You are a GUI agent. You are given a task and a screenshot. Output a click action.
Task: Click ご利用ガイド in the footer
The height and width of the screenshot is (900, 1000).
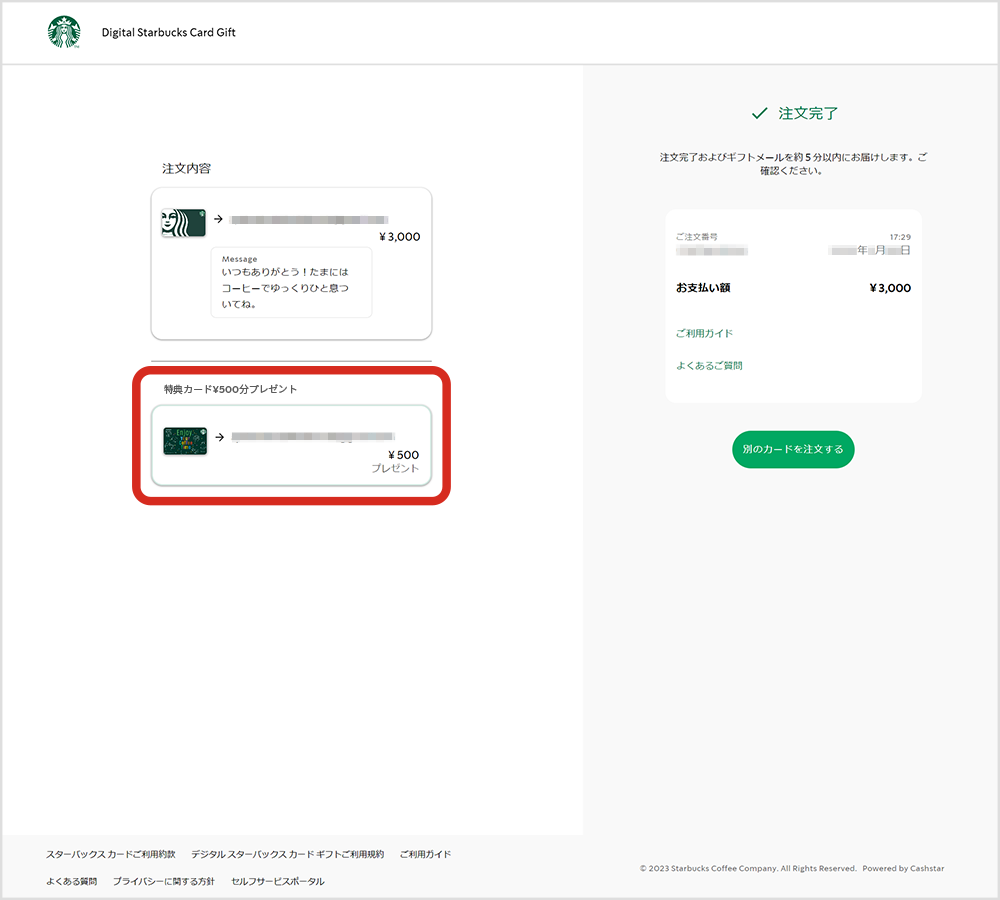coord(425,855)
